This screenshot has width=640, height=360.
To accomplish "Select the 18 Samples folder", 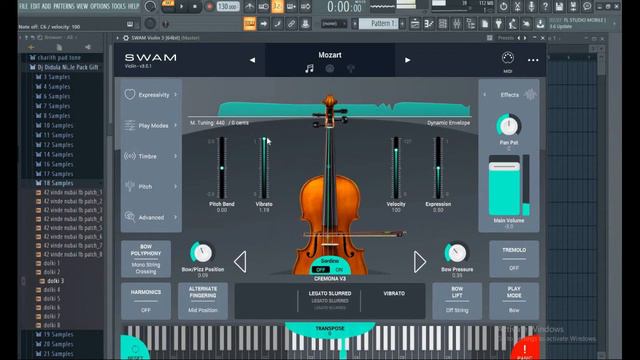I will (58, 183).
